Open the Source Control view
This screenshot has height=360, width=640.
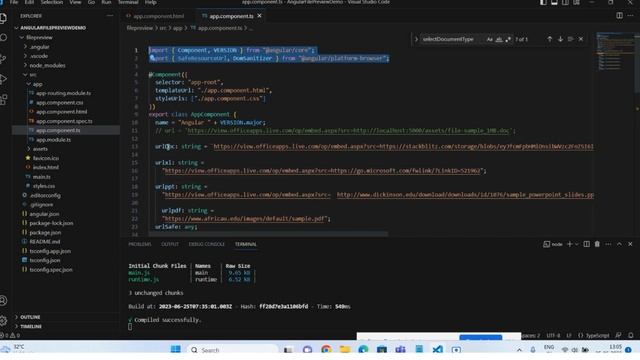3,59
